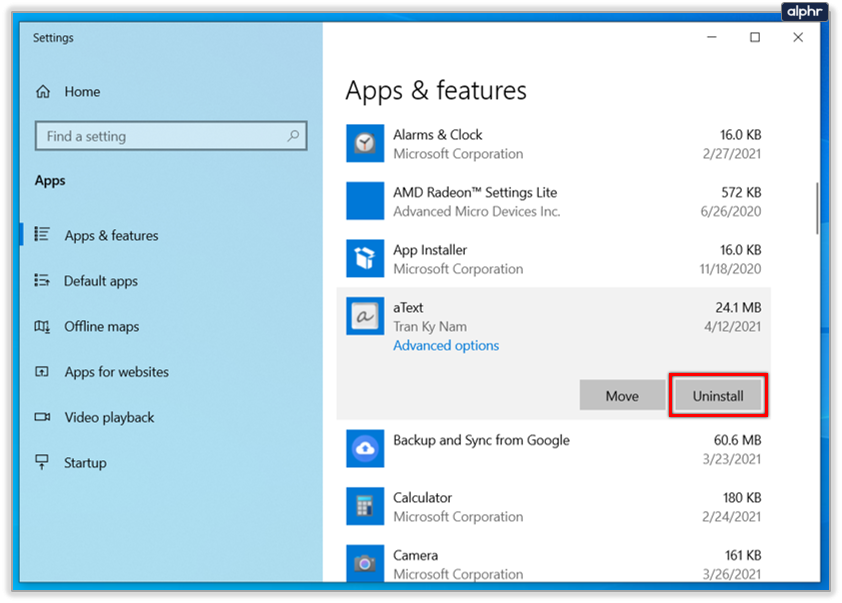
Task: Click Uninstall button for aText
Action: tap(718, 396)
